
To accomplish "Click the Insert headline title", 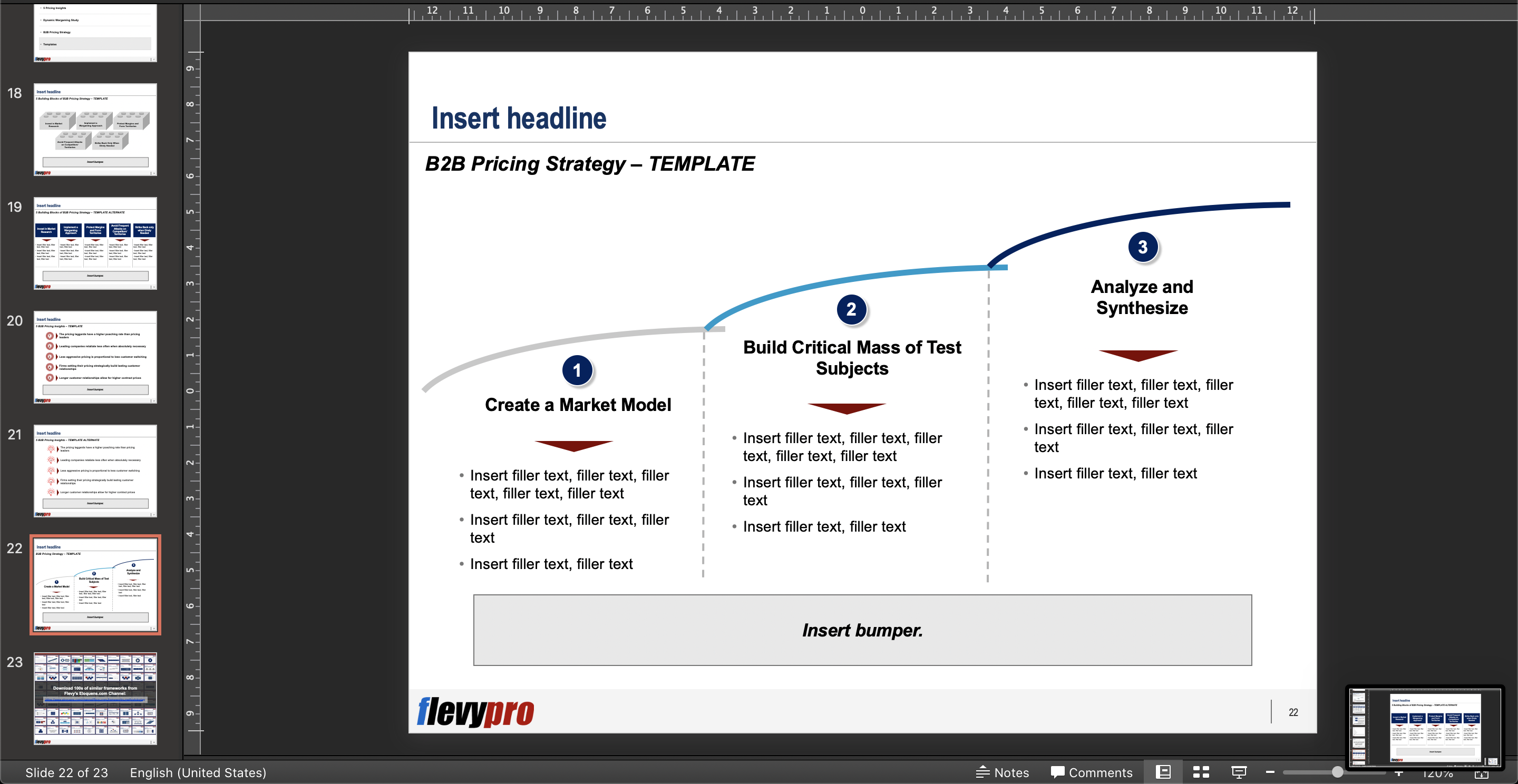I will [x=519, y=118].
